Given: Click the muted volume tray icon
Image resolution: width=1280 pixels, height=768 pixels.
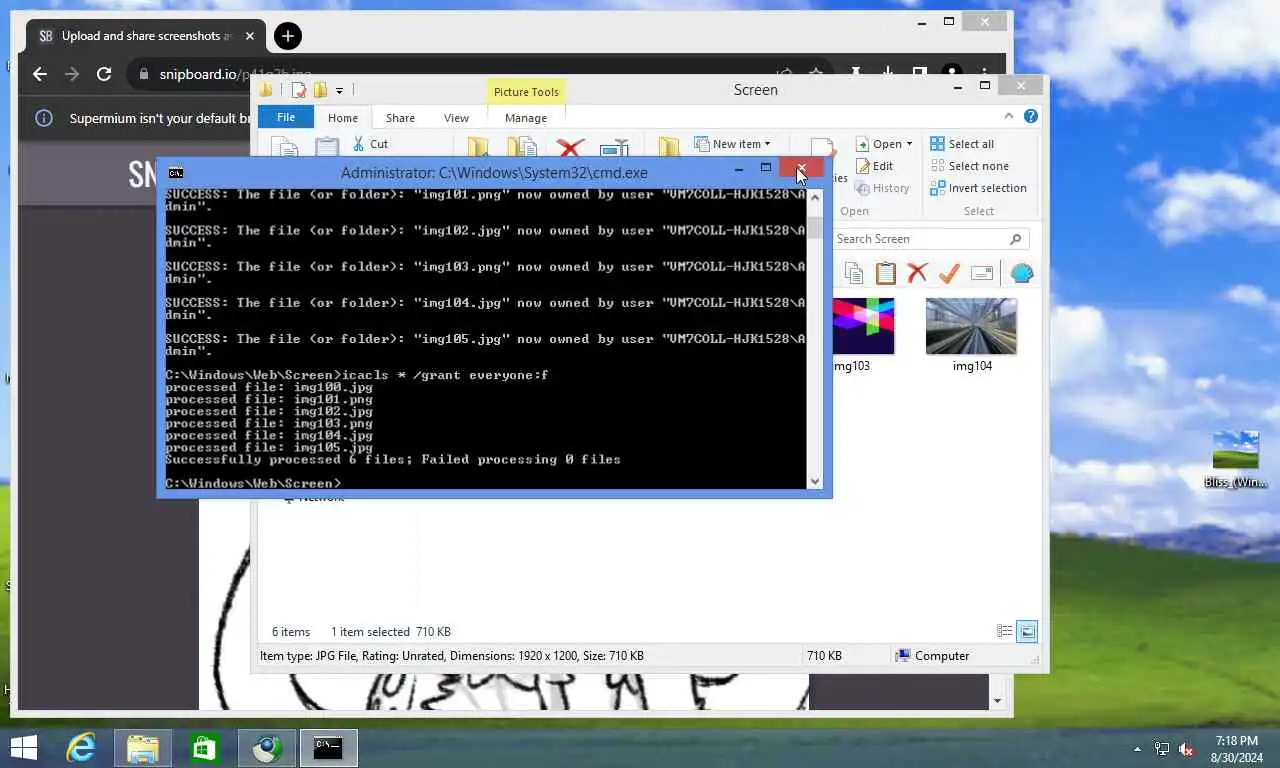Looking at the screenshot, I should [1186, 749].
